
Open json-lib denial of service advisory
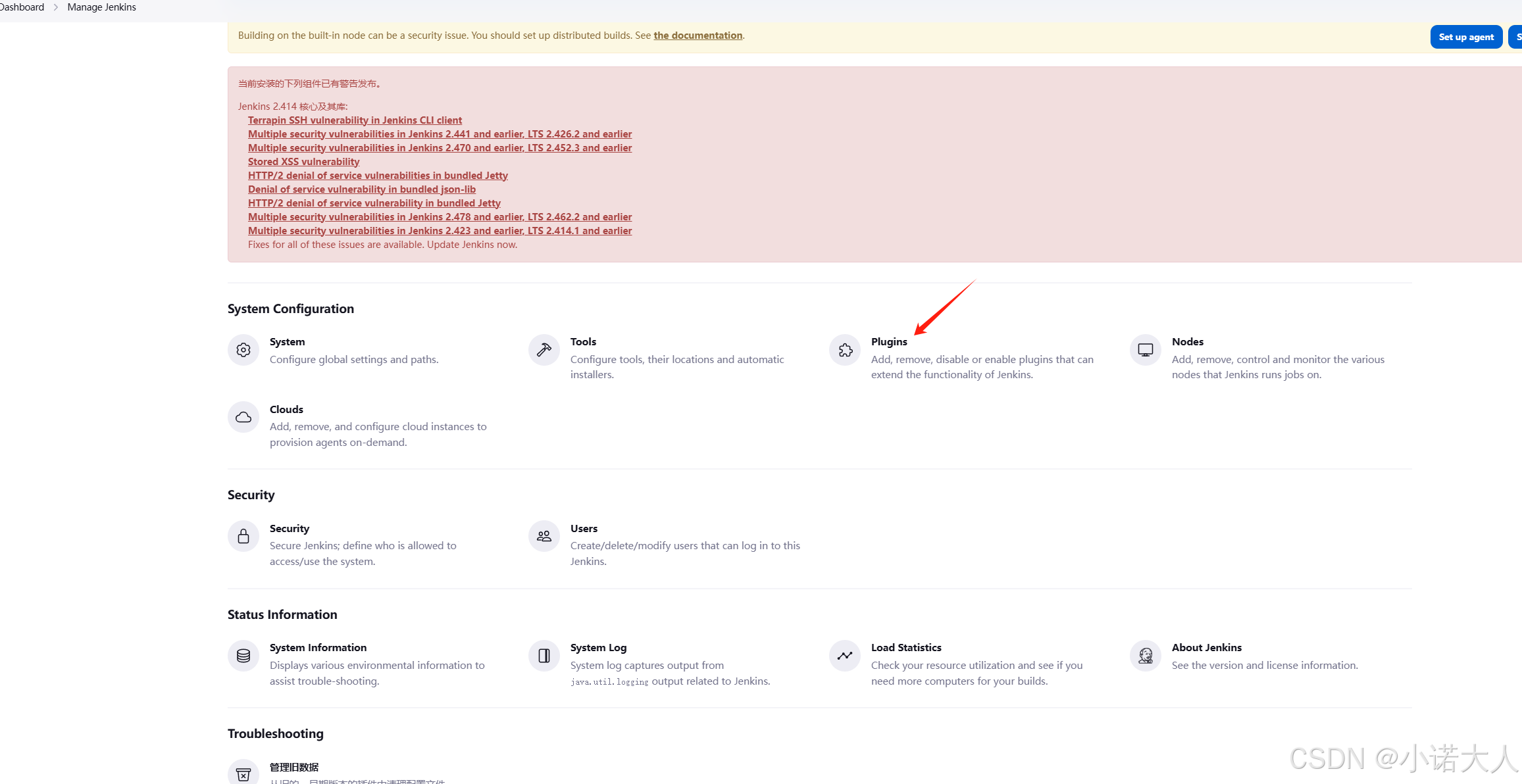[x=361, y=189]
